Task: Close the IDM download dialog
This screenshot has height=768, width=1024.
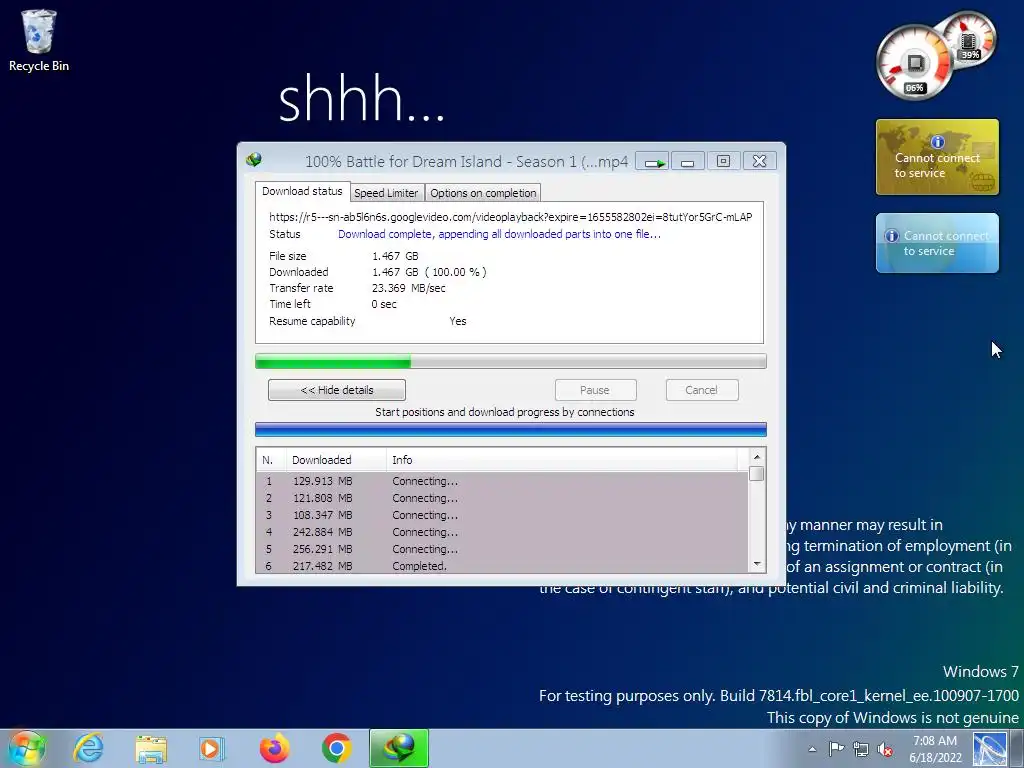Action: click(x=759, y=161)
